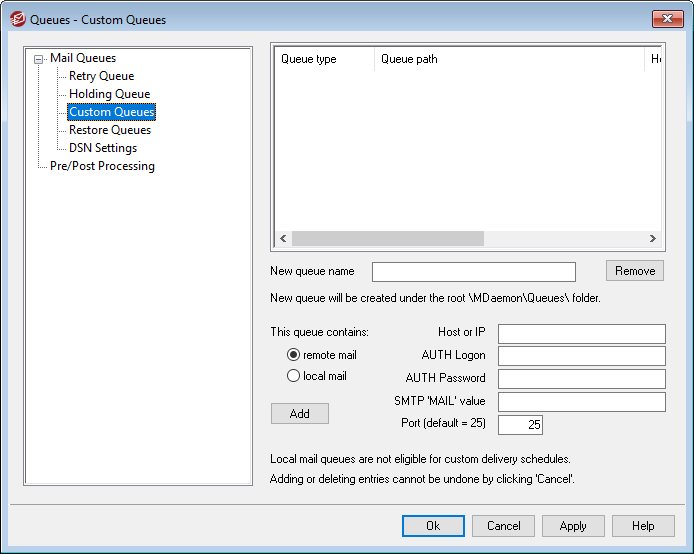Select Retry Queue in the tree

[x=101, y=76]
